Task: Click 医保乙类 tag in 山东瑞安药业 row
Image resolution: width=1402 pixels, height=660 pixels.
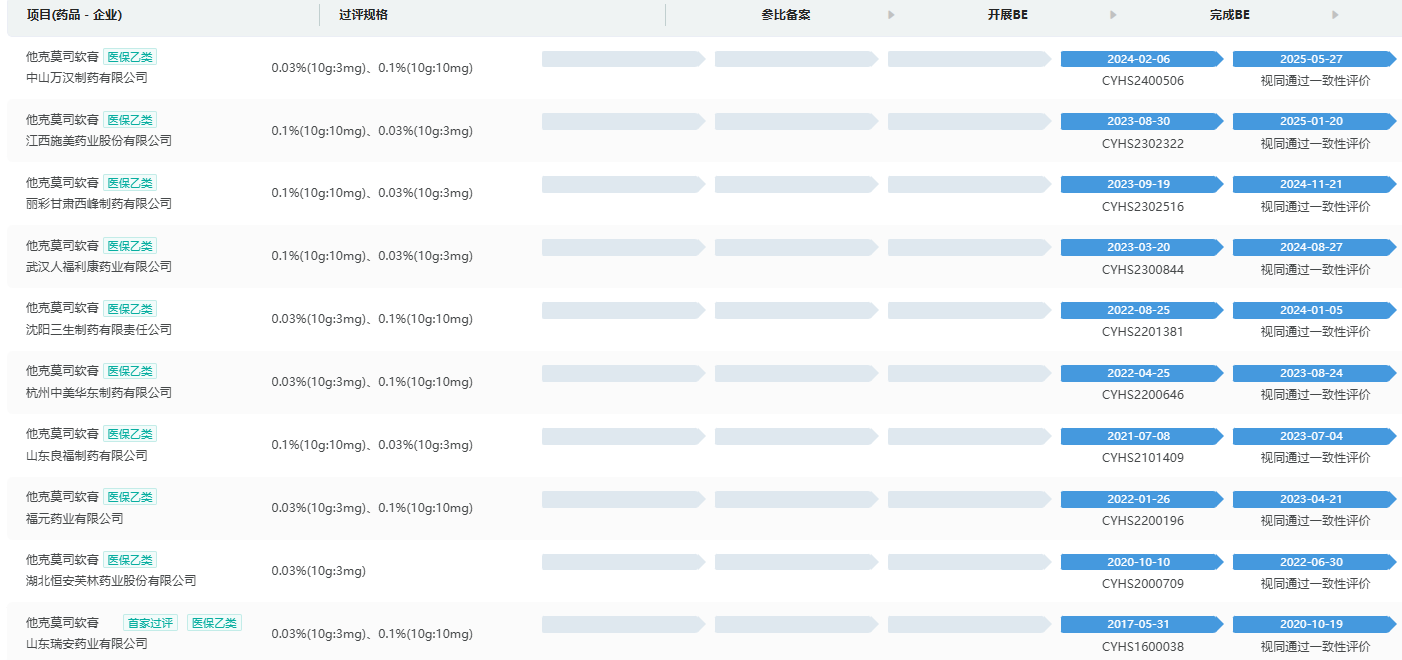Action: coord(215,623)
